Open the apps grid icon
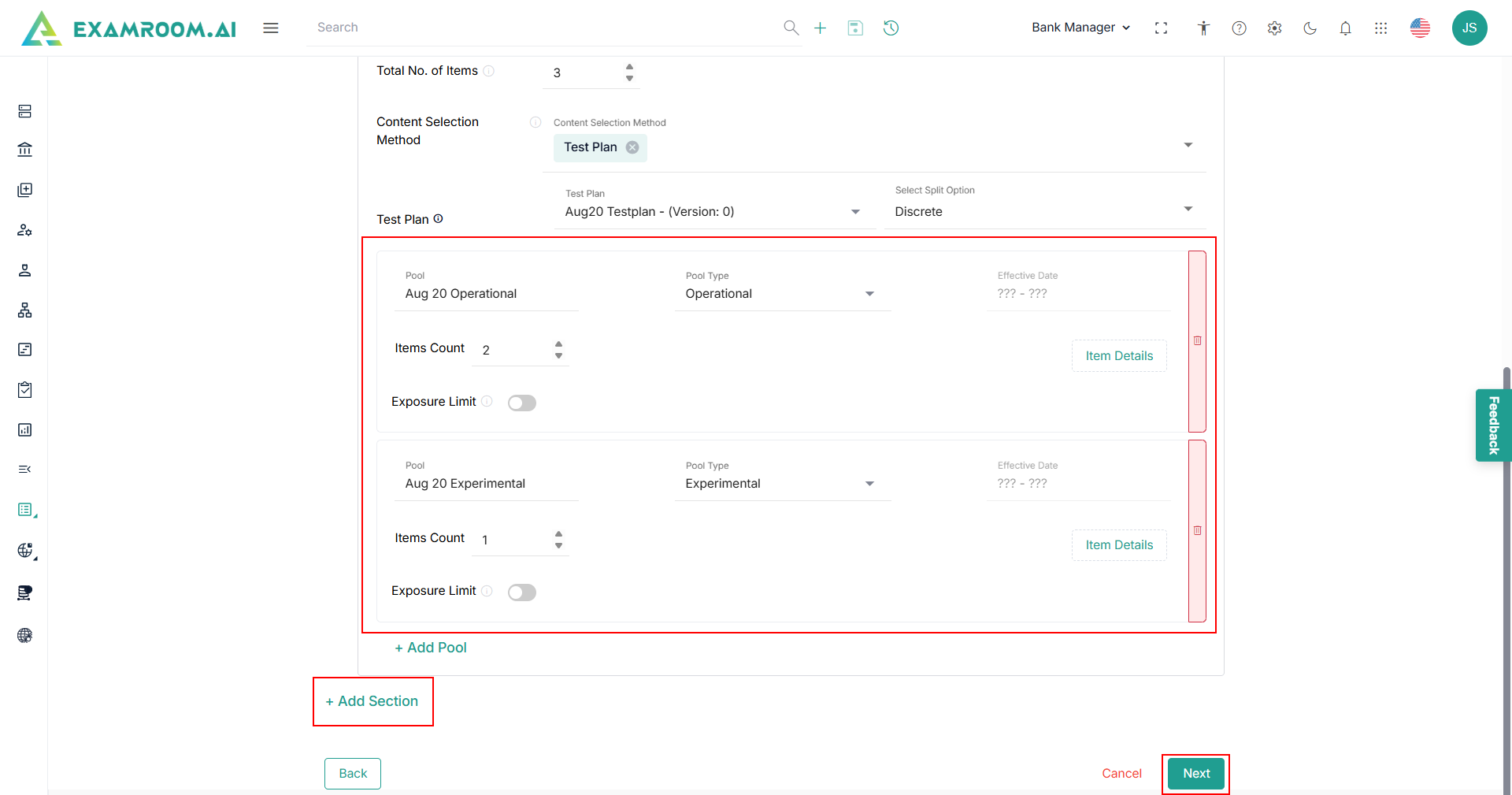 (x=1380, y=28)
